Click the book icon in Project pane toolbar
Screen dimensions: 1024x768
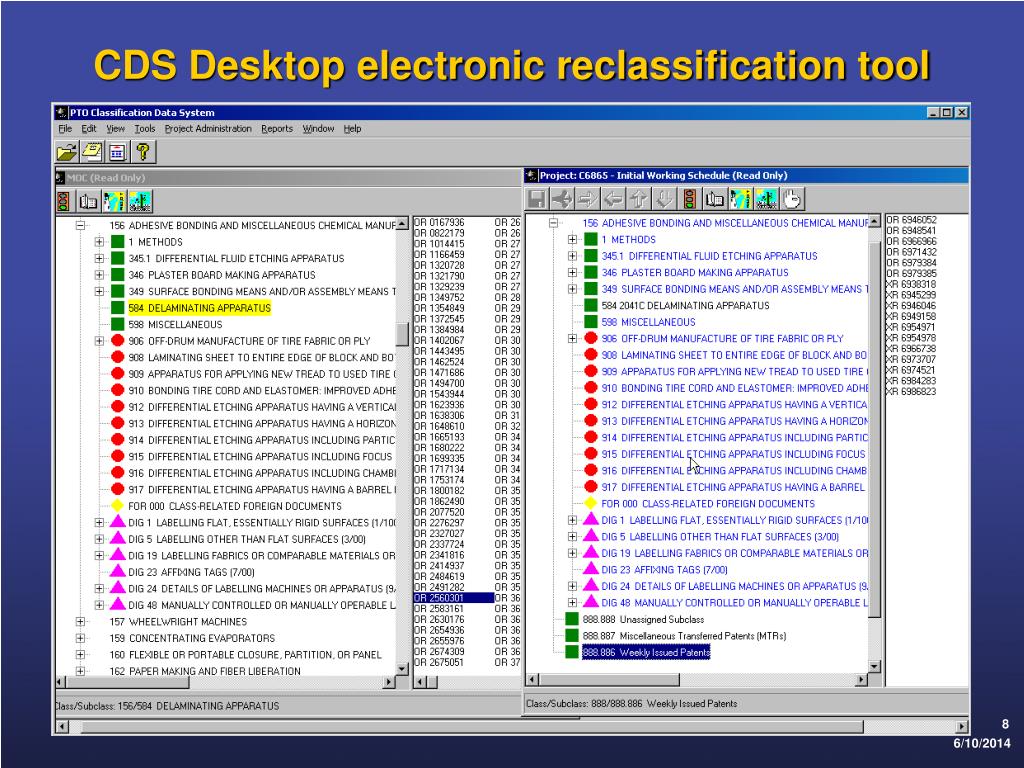pos(715,199)
